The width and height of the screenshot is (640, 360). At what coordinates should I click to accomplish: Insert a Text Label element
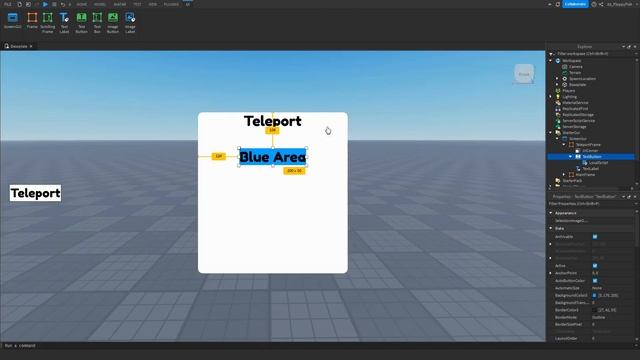(x=64, y=23)
